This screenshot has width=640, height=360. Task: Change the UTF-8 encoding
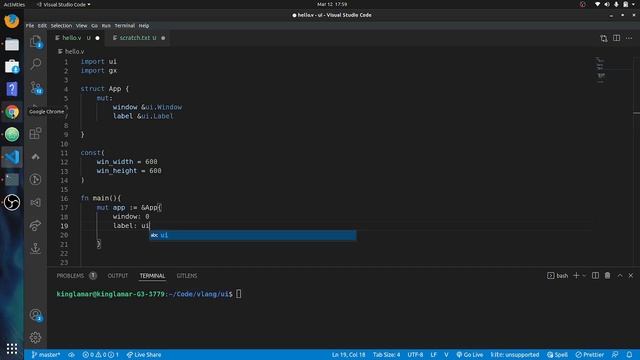pos(415,355)
